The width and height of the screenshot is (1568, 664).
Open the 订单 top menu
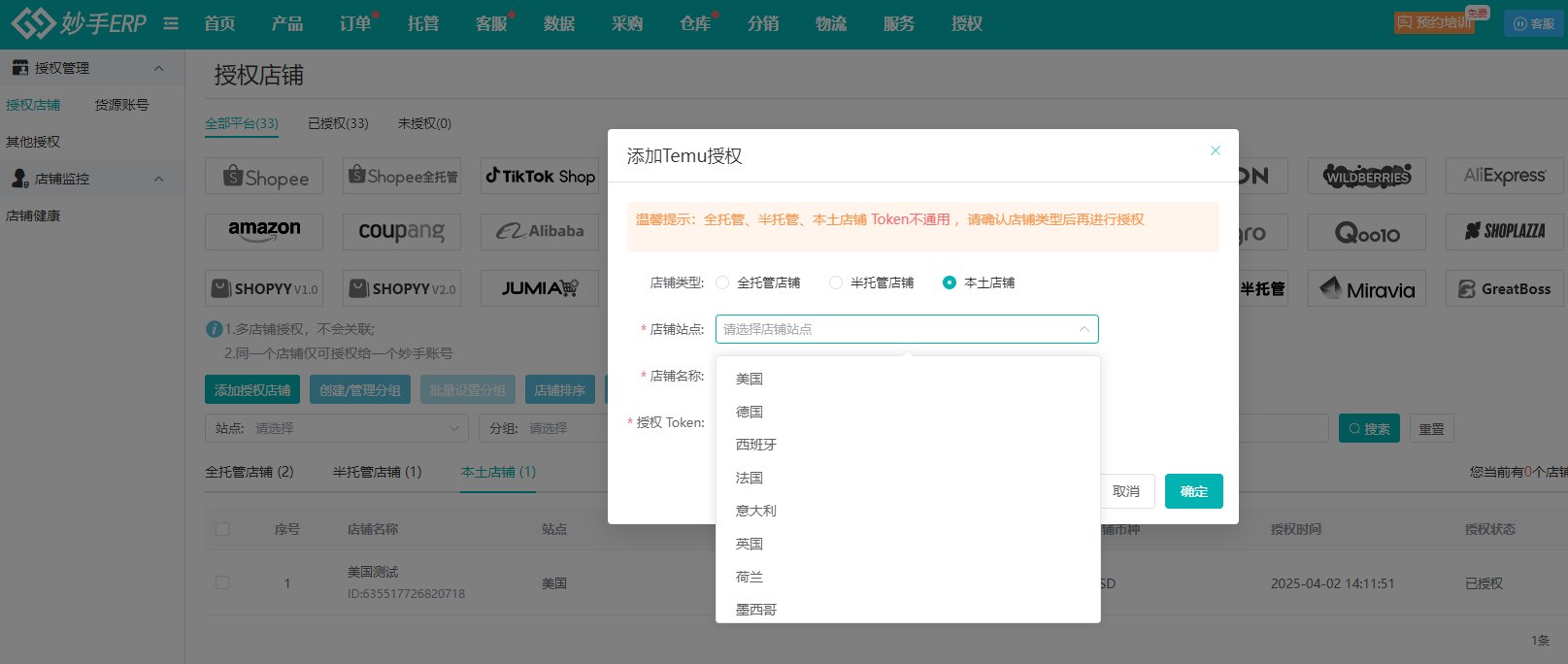355,23
